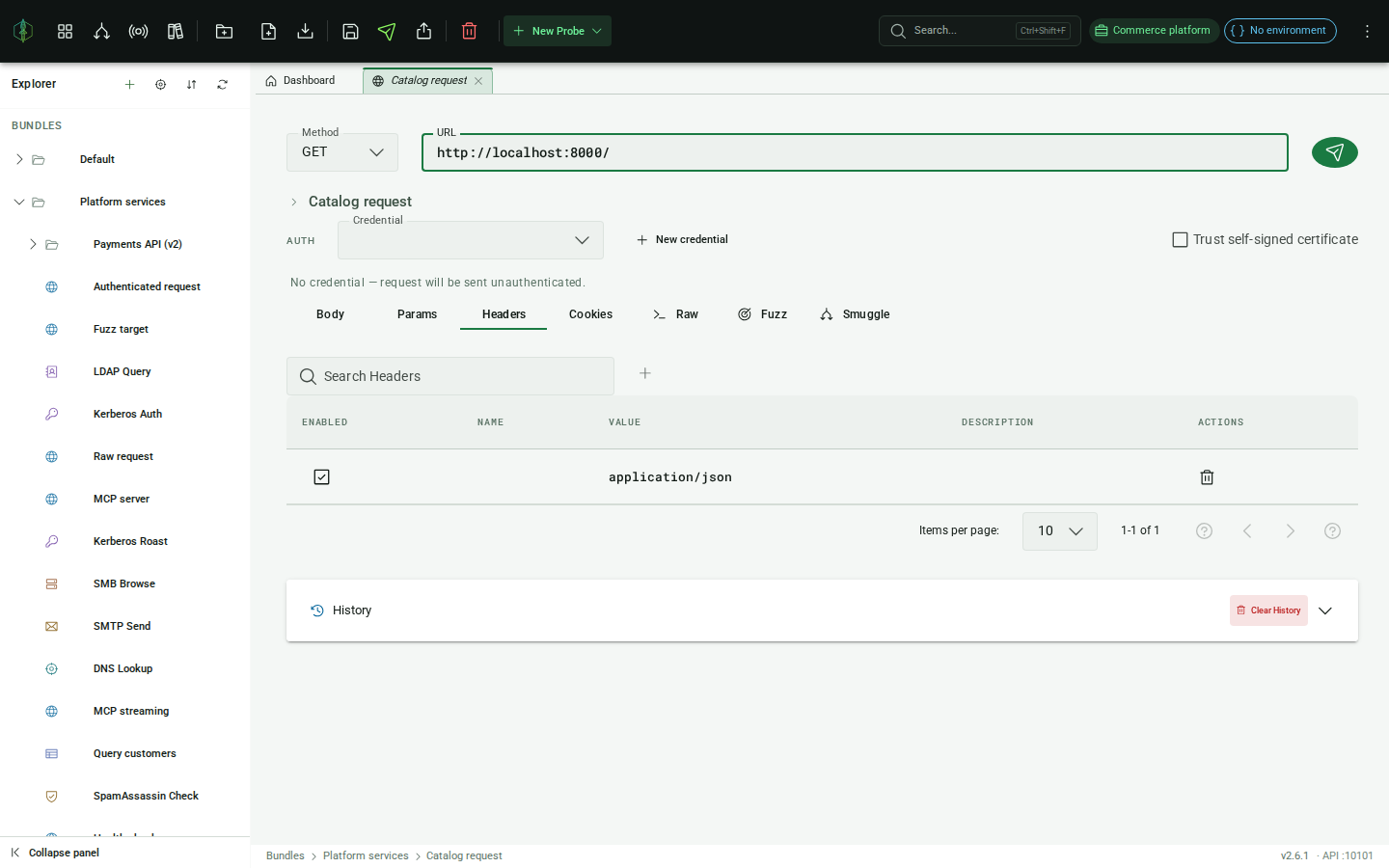Click Clear History button
Image resolution: width=1389 pixels, height=868 pixels.
1268,610
